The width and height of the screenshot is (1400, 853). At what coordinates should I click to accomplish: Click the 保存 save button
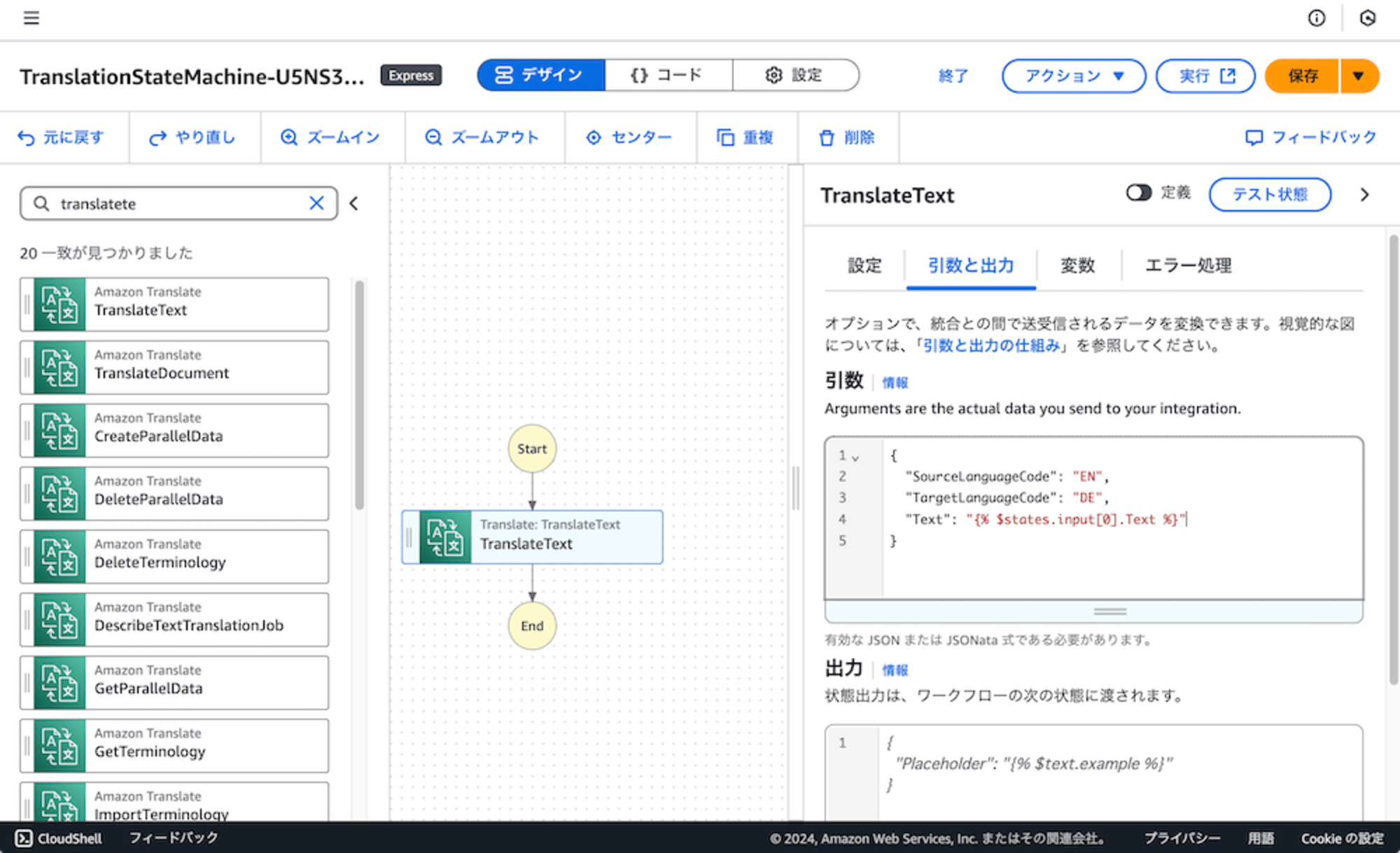coord(1302,76)
